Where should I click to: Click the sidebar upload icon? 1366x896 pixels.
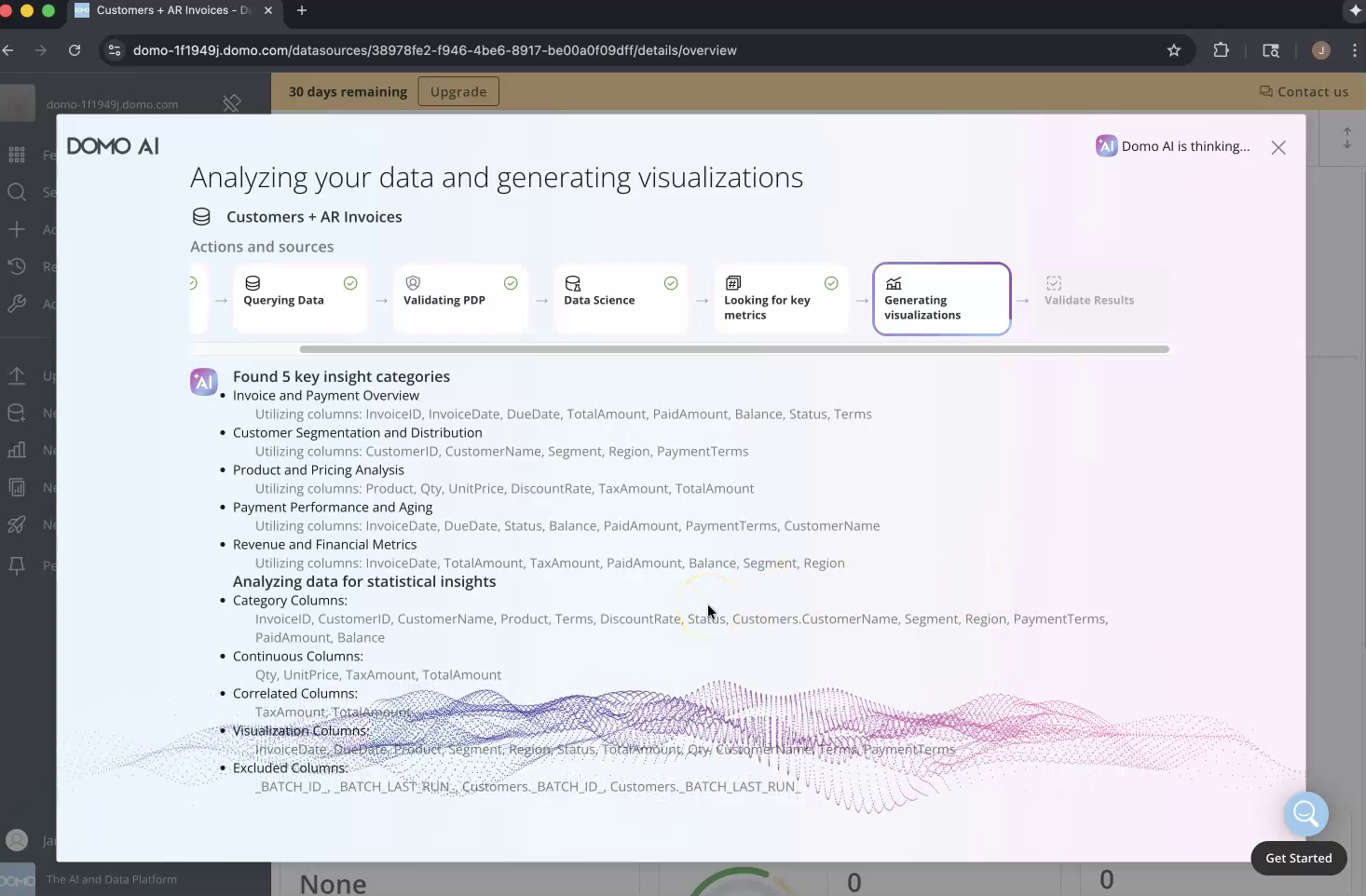pos(17,375)
